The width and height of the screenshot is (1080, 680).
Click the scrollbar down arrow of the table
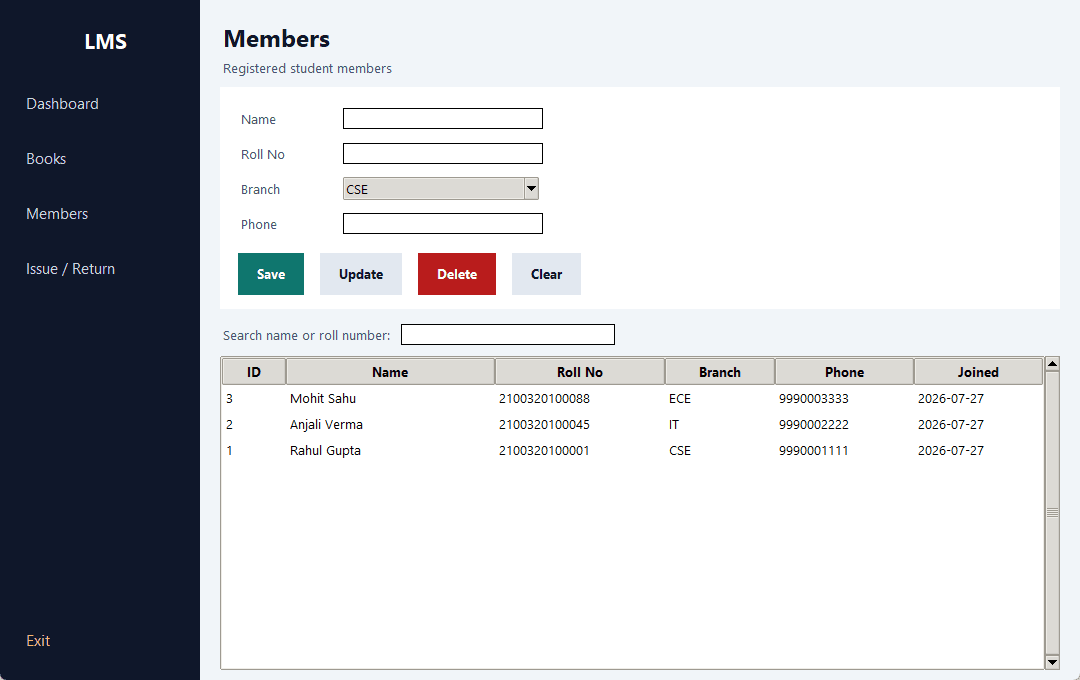[x=1052, y=662]
